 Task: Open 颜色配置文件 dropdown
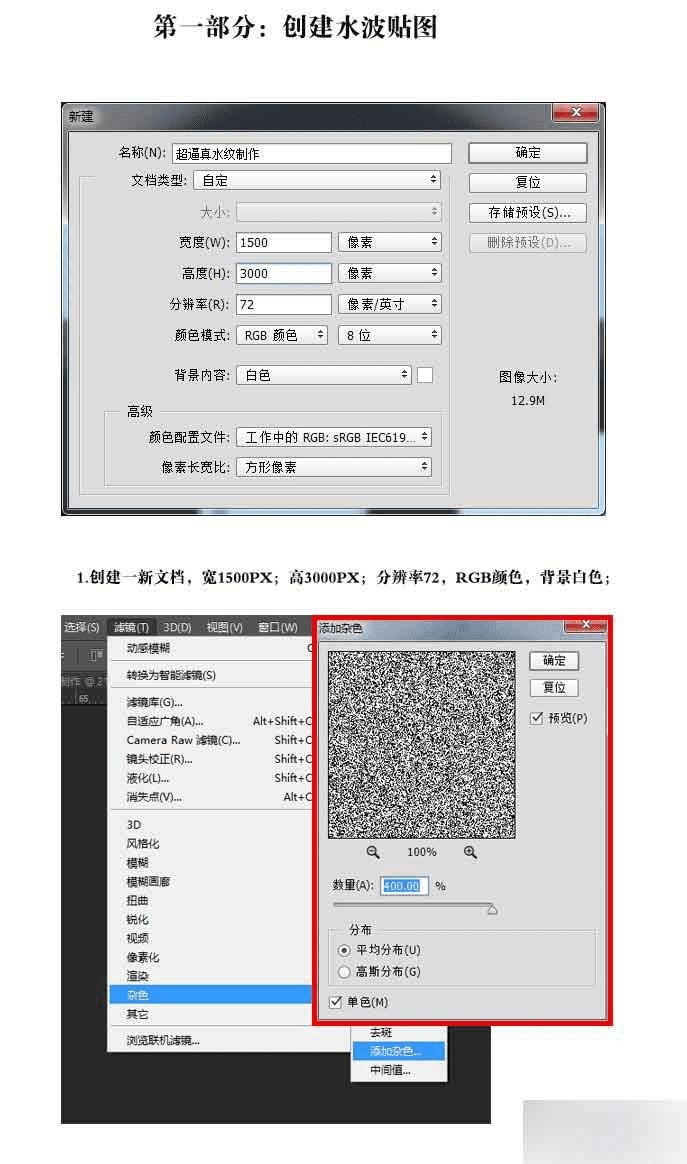tap(334, 437)
